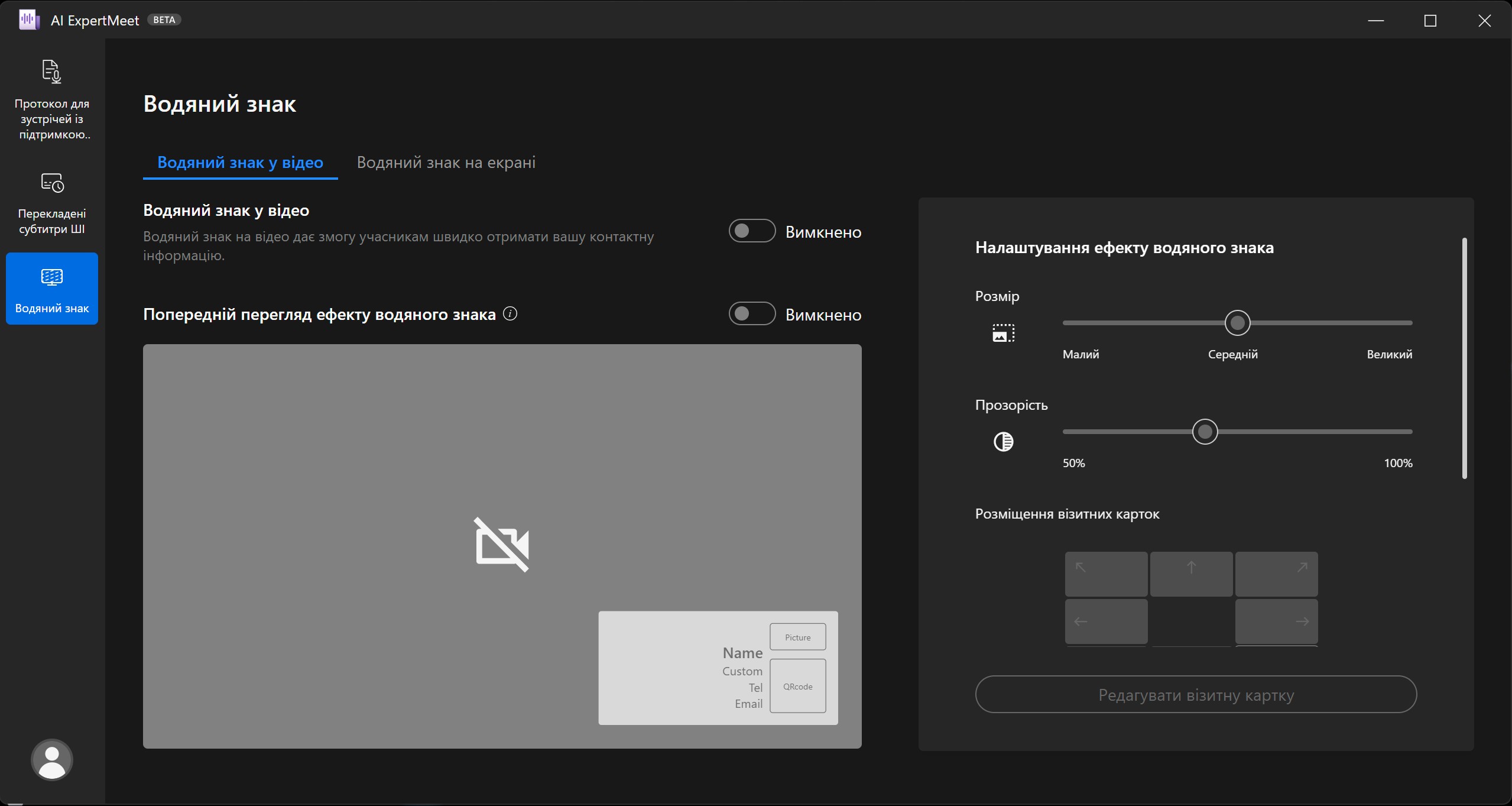Click the transparency contrast icon

pos(1003,442)
